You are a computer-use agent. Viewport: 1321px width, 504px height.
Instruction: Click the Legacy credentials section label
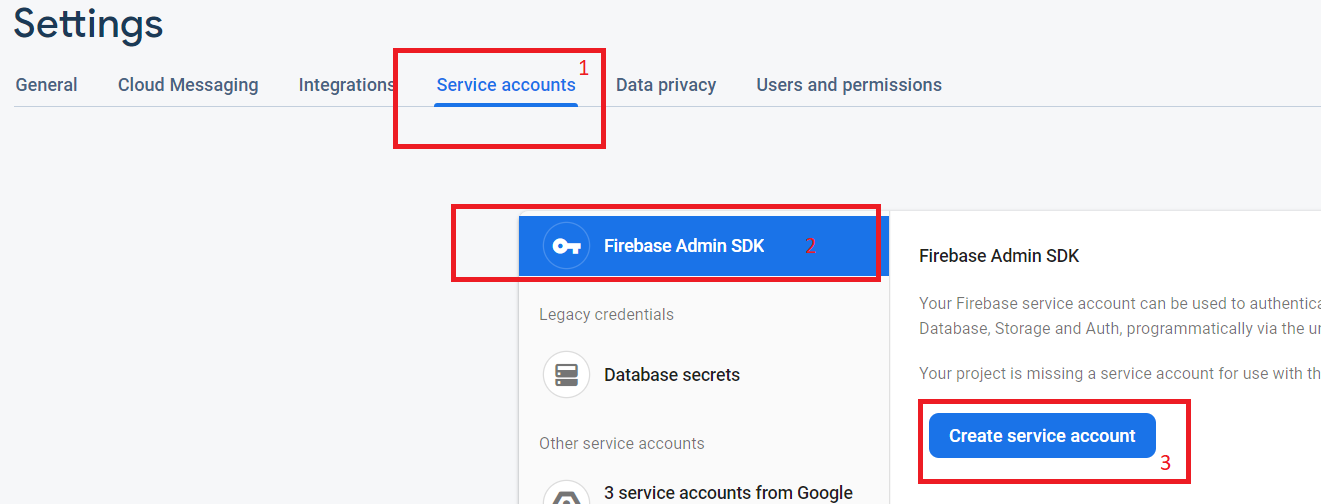pos(606,314)
